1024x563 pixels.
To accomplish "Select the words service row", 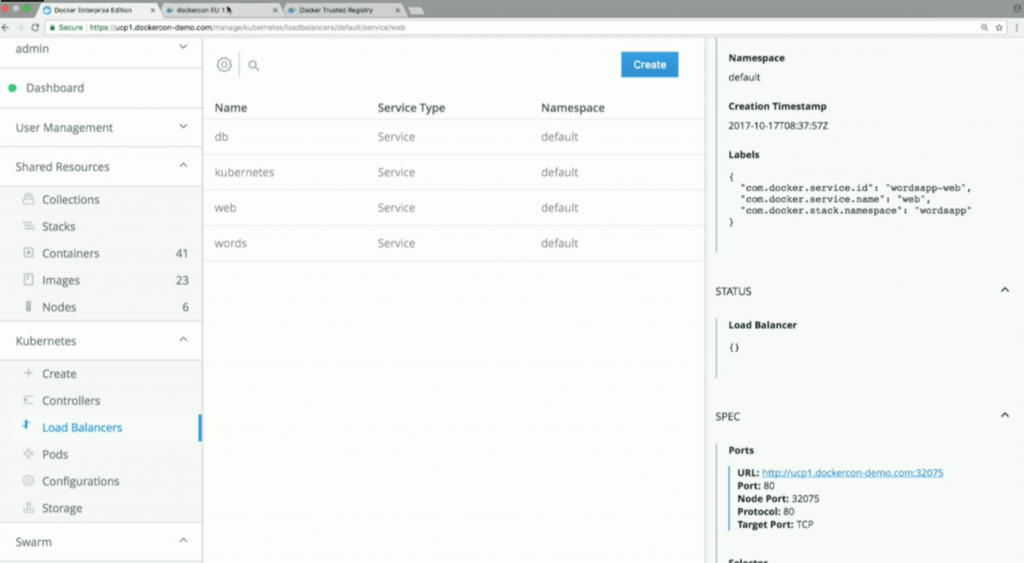I will click(454, 242).
